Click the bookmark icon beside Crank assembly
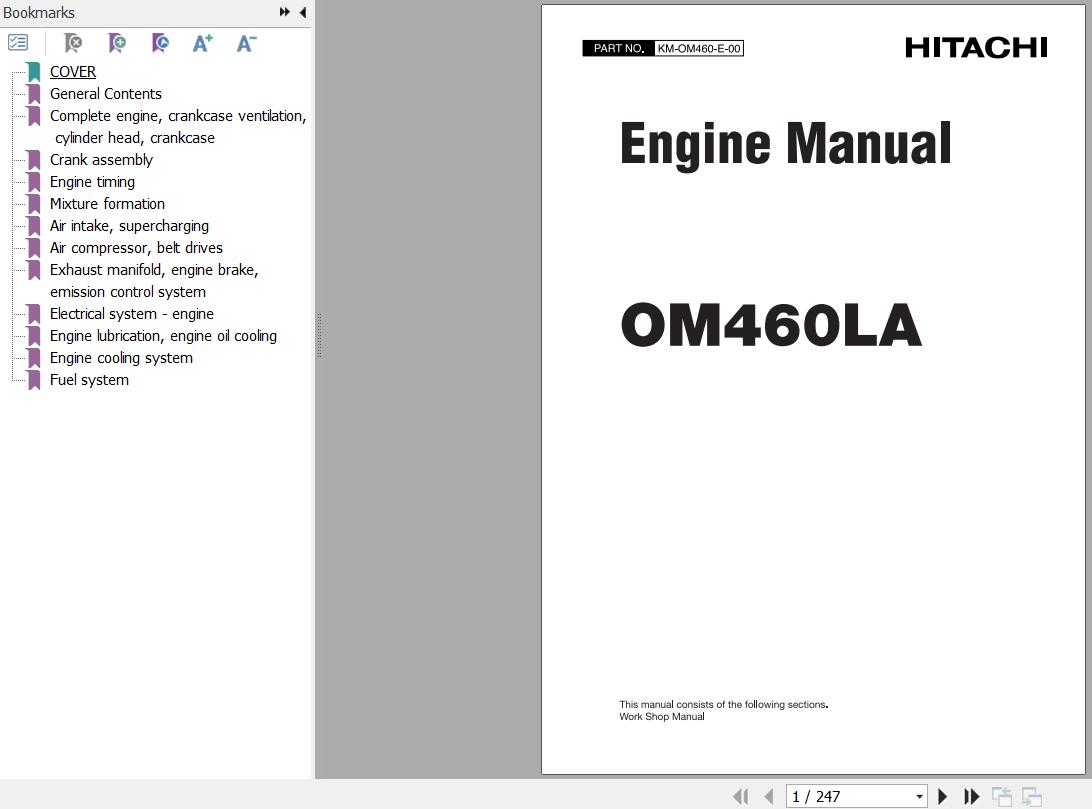The width and height of the screenshot is (1092, 809). point(33,160)
